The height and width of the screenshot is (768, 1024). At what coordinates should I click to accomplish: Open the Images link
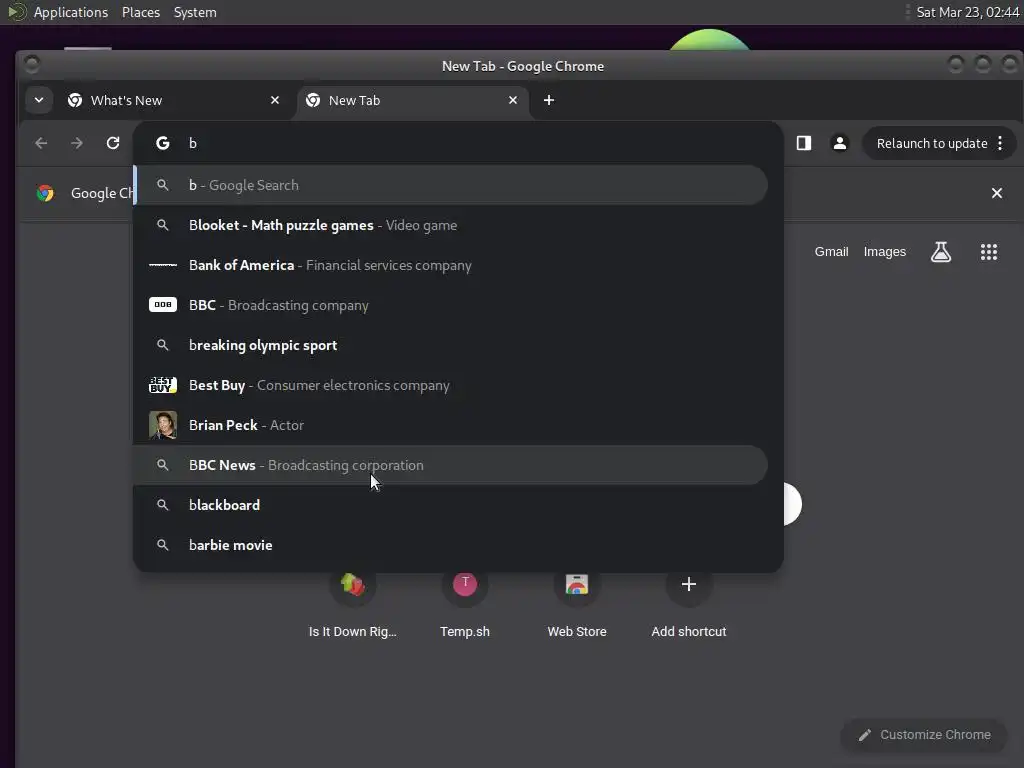[884, 251]
